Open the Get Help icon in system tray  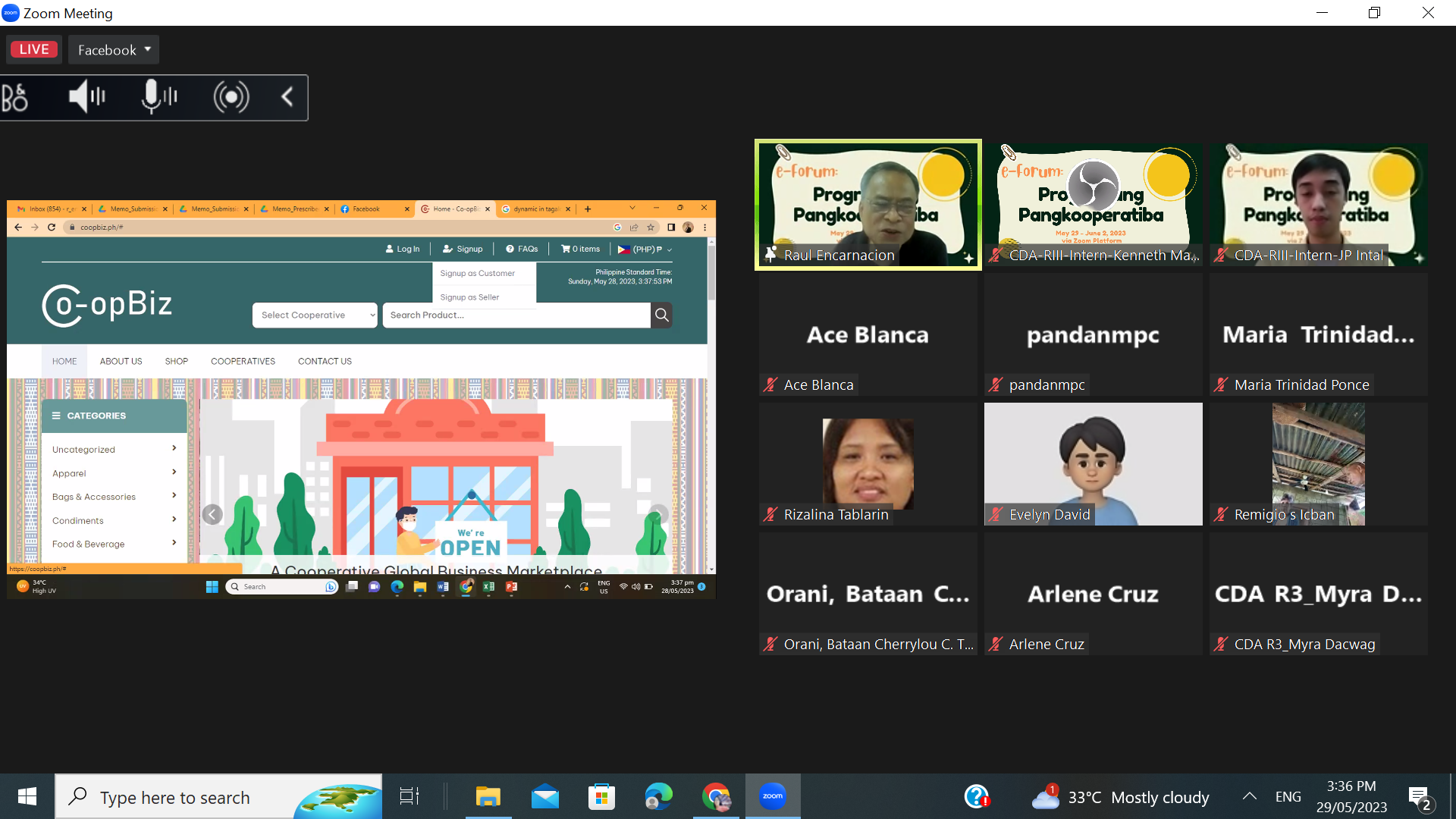pos(977,797)
